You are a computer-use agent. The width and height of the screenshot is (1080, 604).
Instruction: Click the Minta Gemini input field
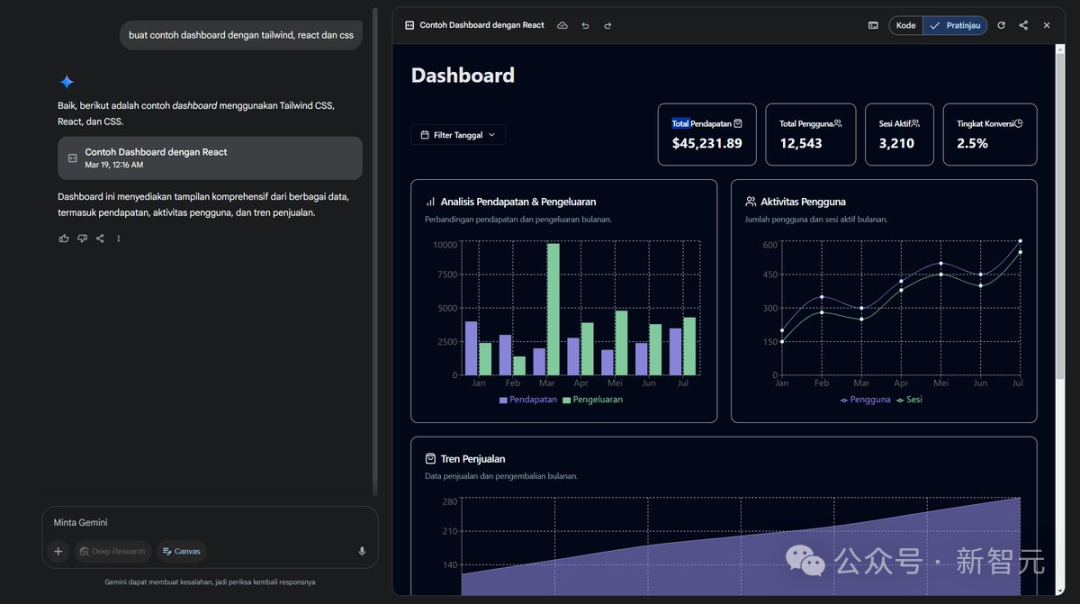tap(210, 523)
